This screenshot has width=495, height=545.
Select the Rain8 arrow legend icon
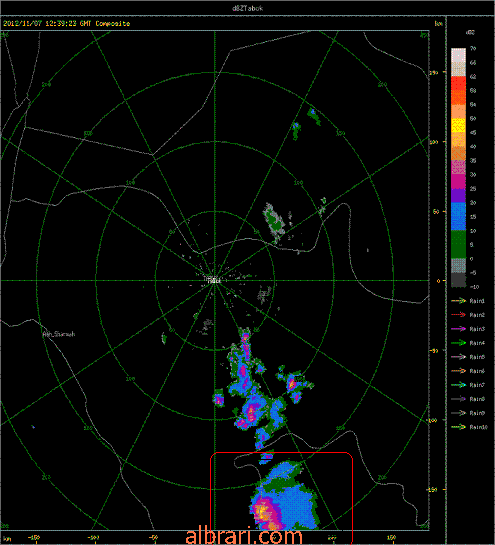(x=459, y=399)
